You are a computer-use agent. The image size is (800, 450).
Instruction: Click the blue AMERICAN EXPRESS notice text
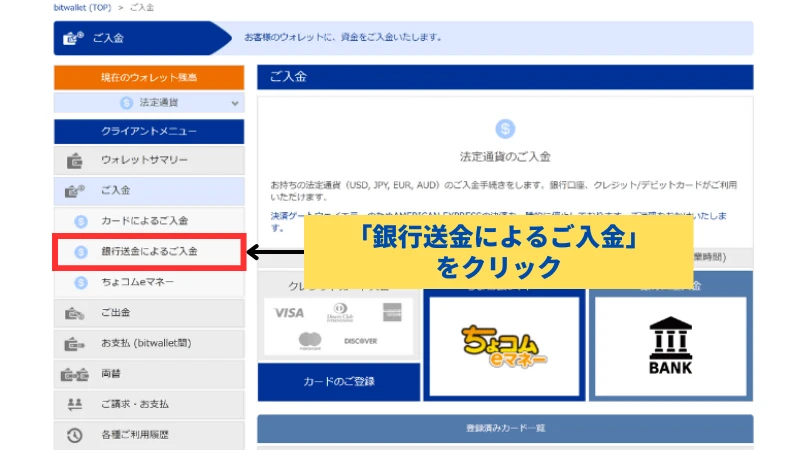click(x=498, y=221)
